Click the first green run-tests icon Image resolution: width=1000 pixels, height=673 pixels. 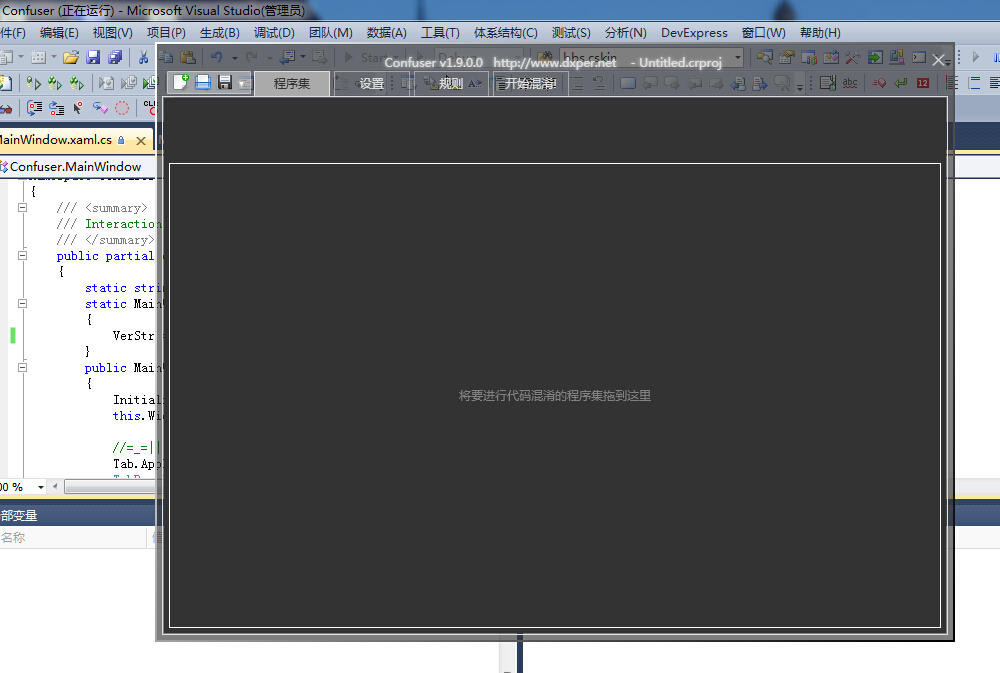[x=34, y=83]
